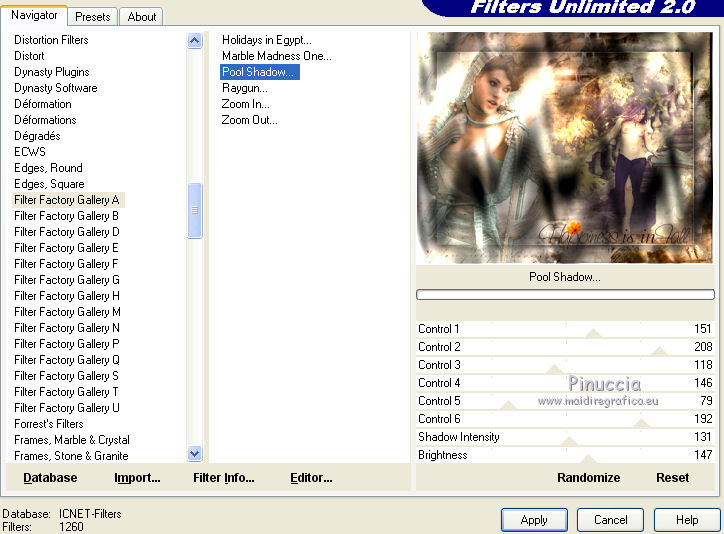Select Edges, Round category

(x=48, y=168)
